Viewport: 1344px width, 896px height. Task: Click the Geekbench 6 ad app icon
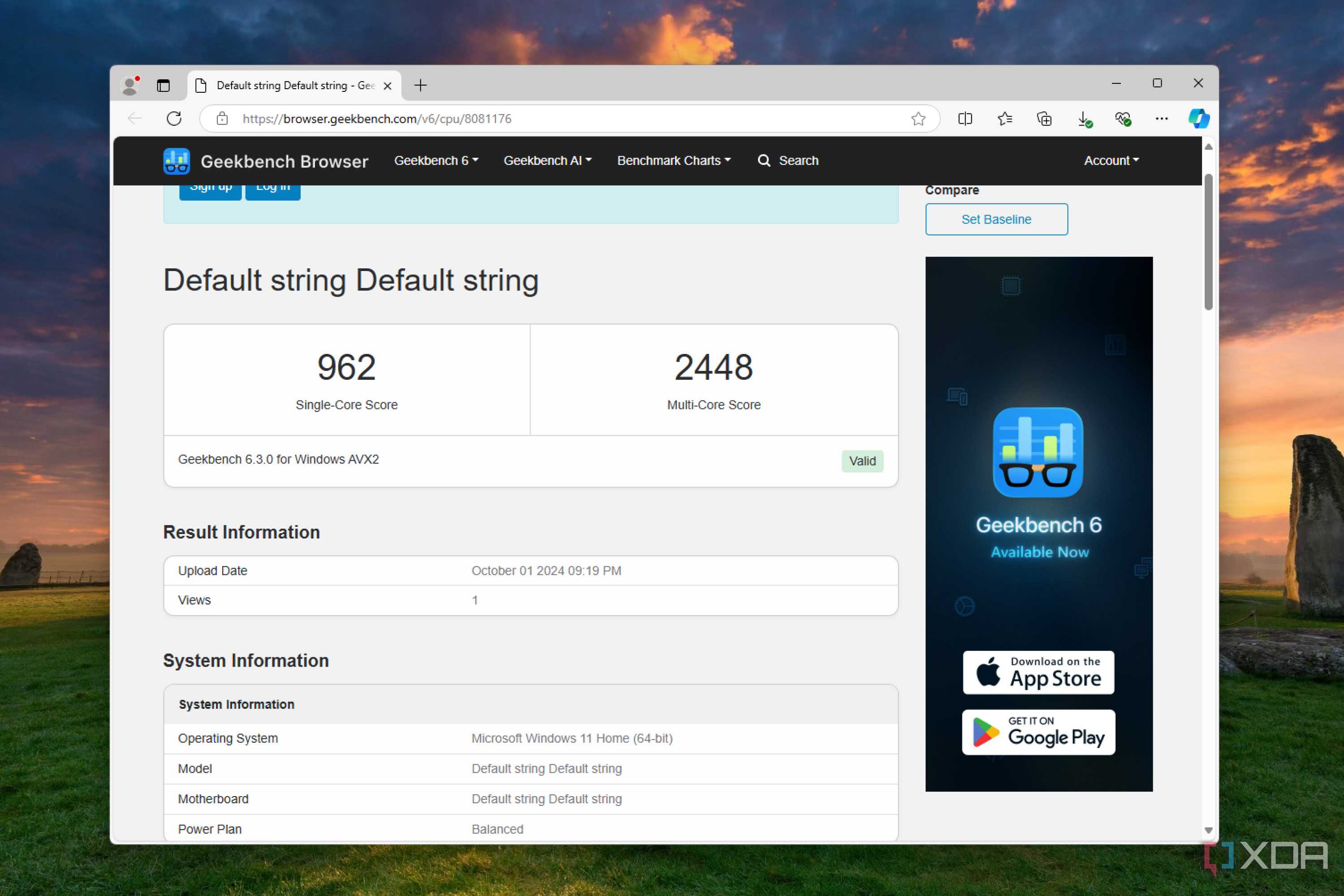tap(1038, 452)
